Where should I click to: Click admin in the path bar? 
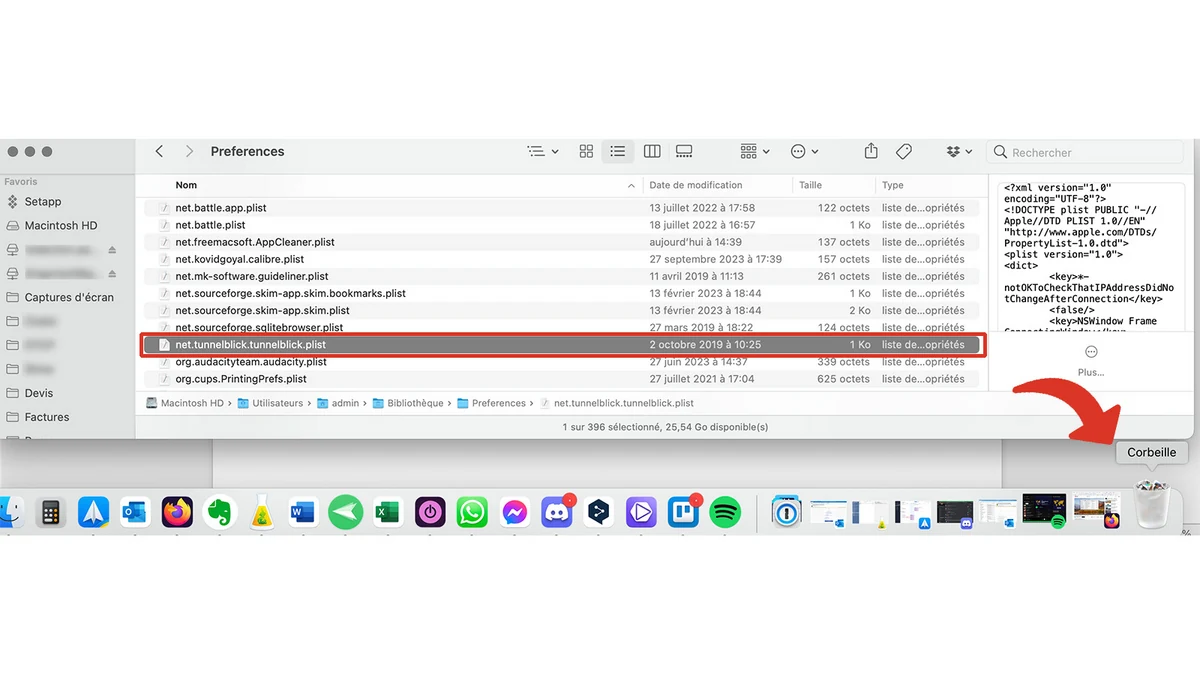[x=338, y=403]
